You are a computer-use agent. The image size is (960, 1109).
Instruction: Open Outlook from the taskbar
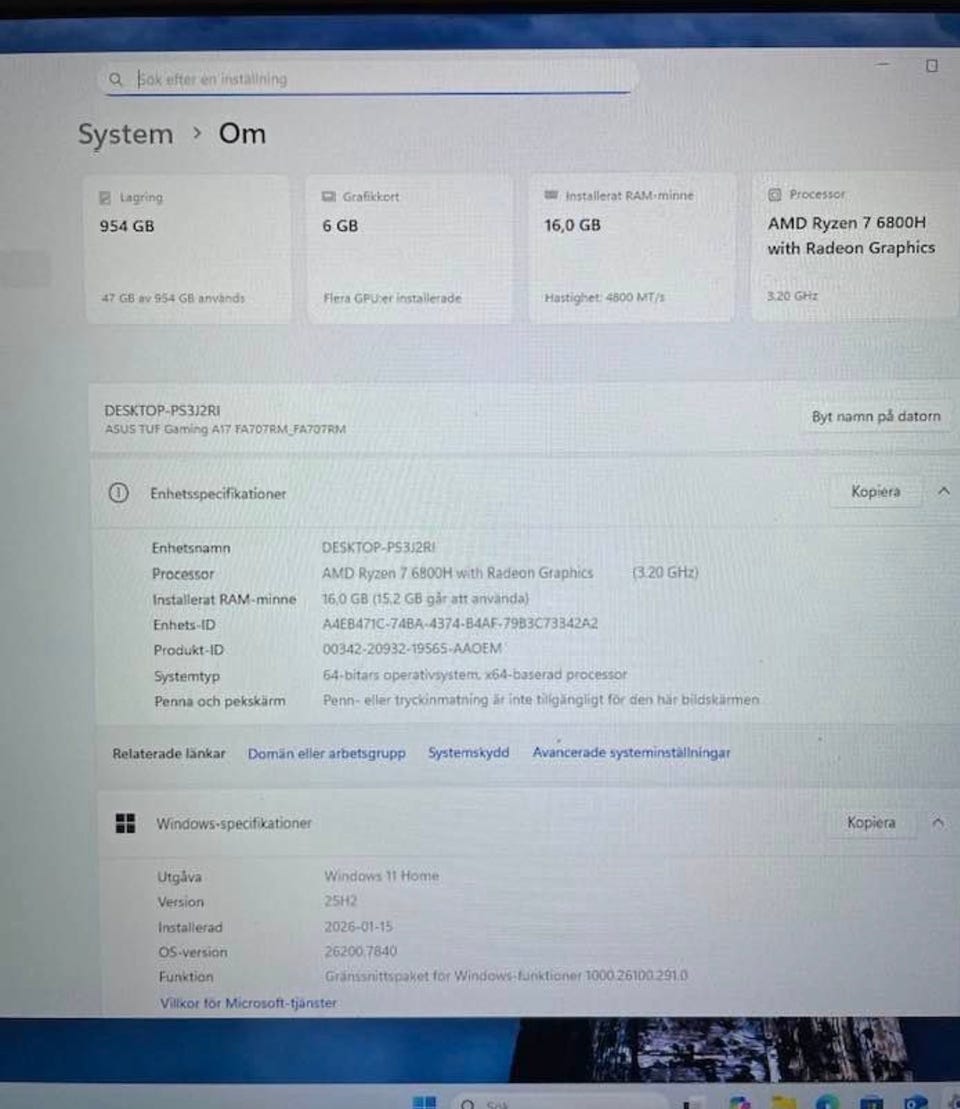click(x=915, y=1103)
